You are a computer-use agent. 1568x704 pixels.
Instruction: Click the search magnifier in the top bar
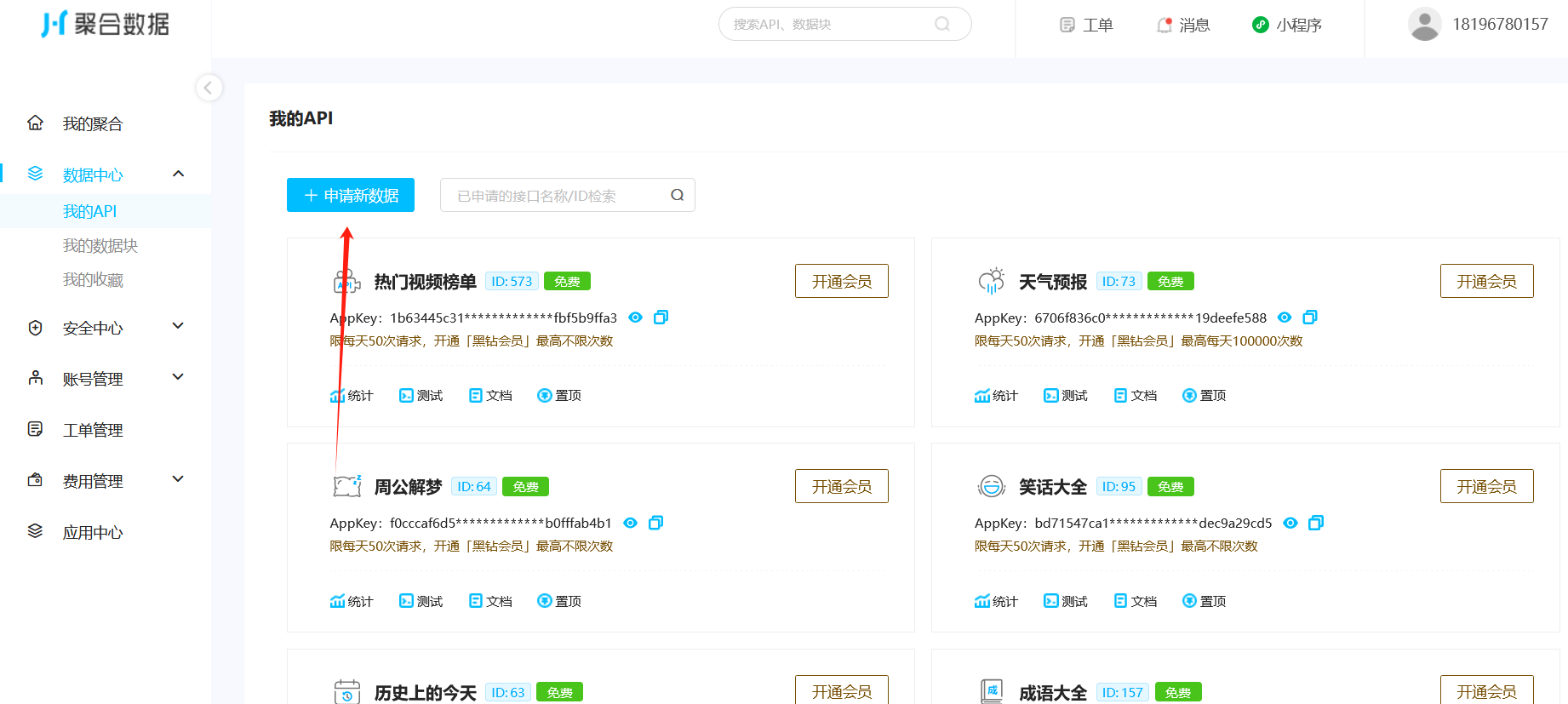tap(942, 24)
